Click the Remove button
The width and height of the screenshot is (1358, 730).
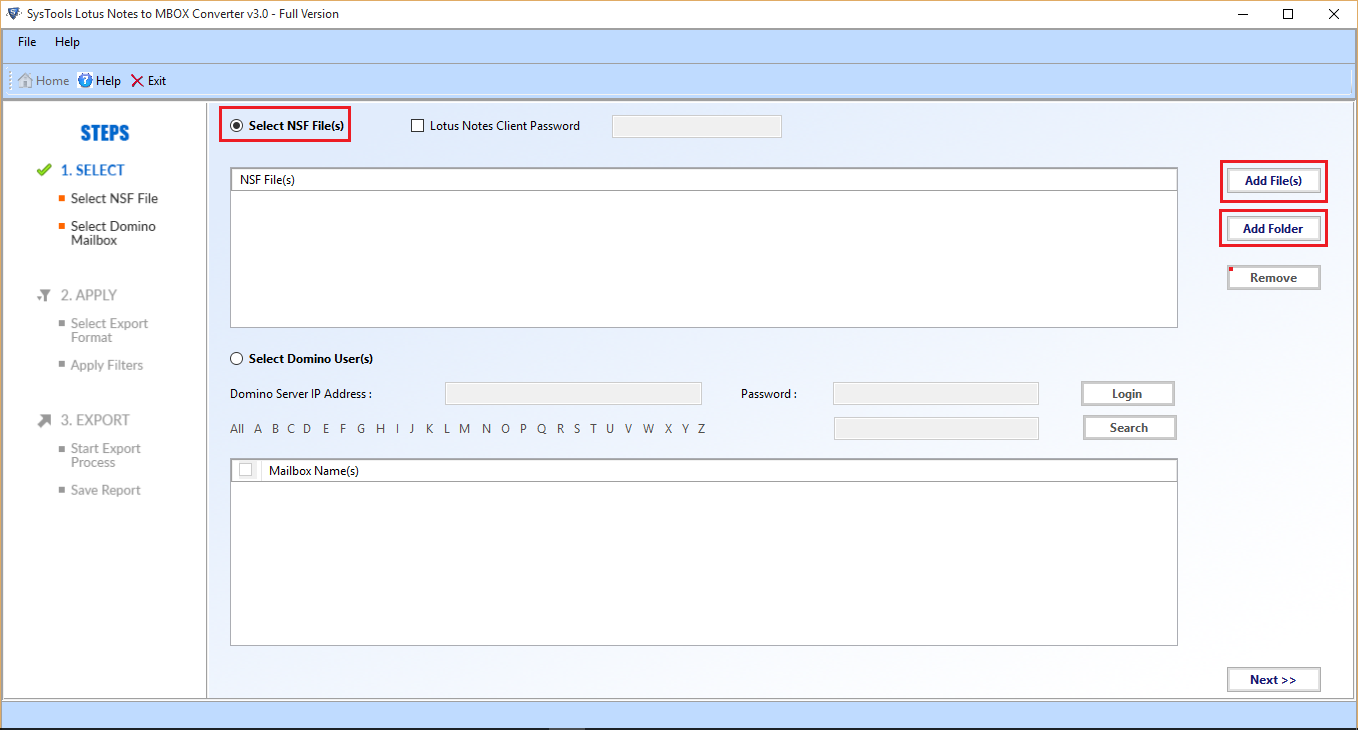tap(1273, 278)
